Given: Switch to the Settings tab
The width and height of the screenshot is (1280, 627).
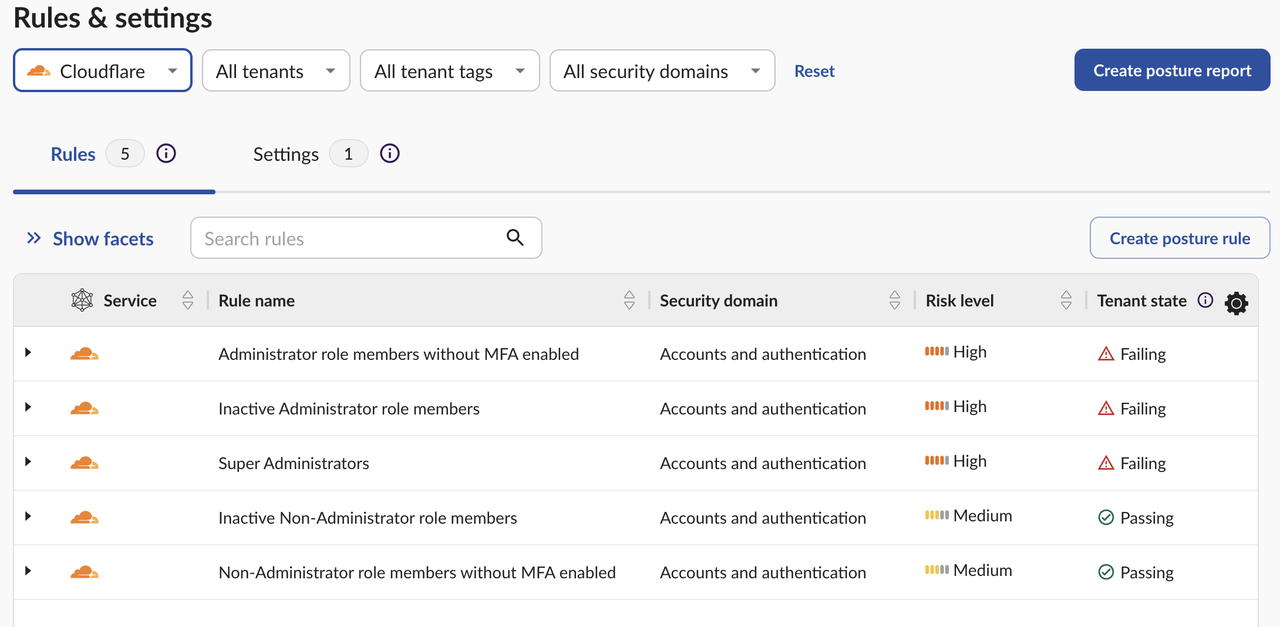Looking at the screenshot, I should 286,154.
